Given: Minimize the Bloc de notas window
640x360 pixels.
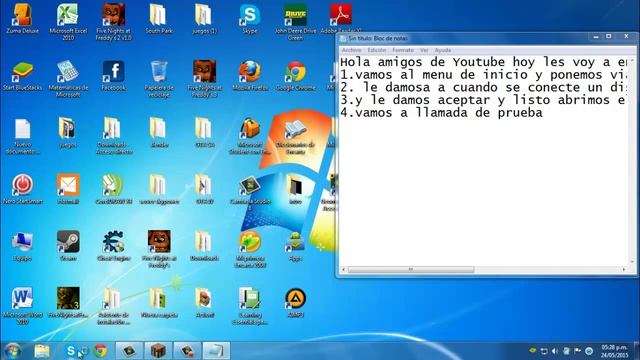Looking at the screenshot, I should tap(596, 37).
